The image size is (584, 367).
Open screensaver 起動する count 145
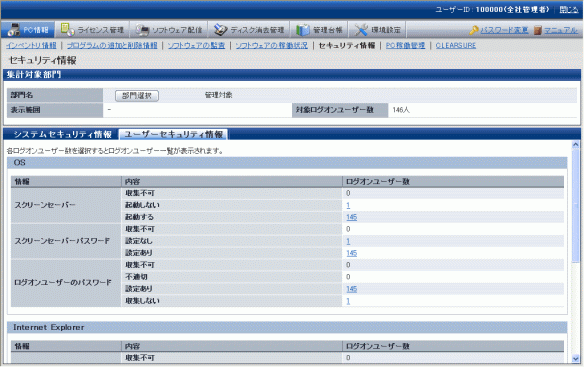coord(352,217)
